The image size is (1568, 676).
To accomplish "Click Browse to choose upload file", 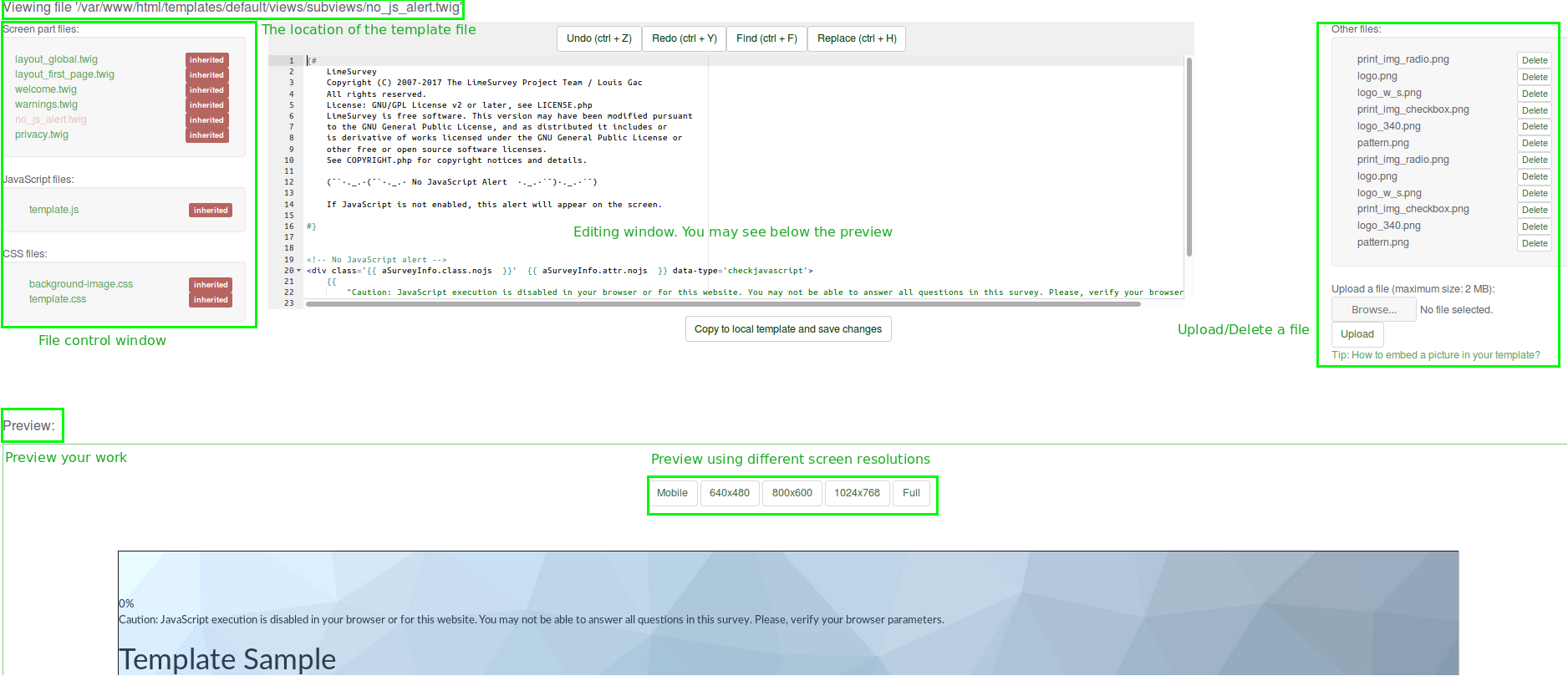I will click(1373, 310).
